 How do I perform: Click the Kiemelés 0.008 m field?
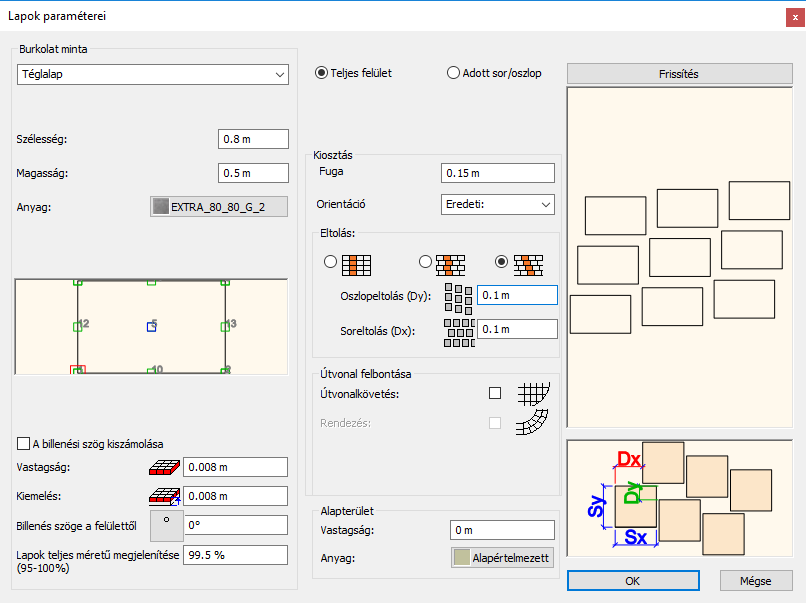click(235, 496)
